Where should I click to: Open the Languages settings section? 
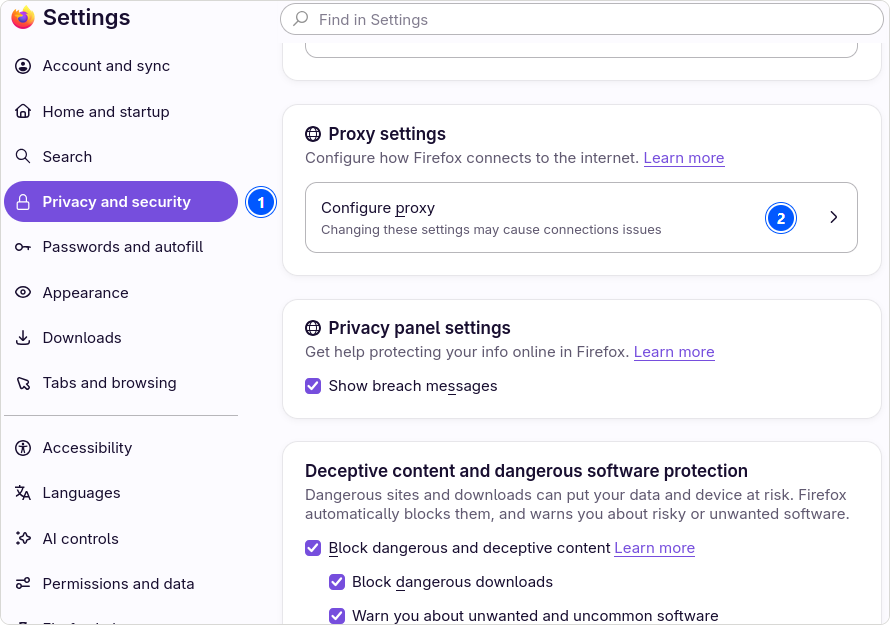120,493
